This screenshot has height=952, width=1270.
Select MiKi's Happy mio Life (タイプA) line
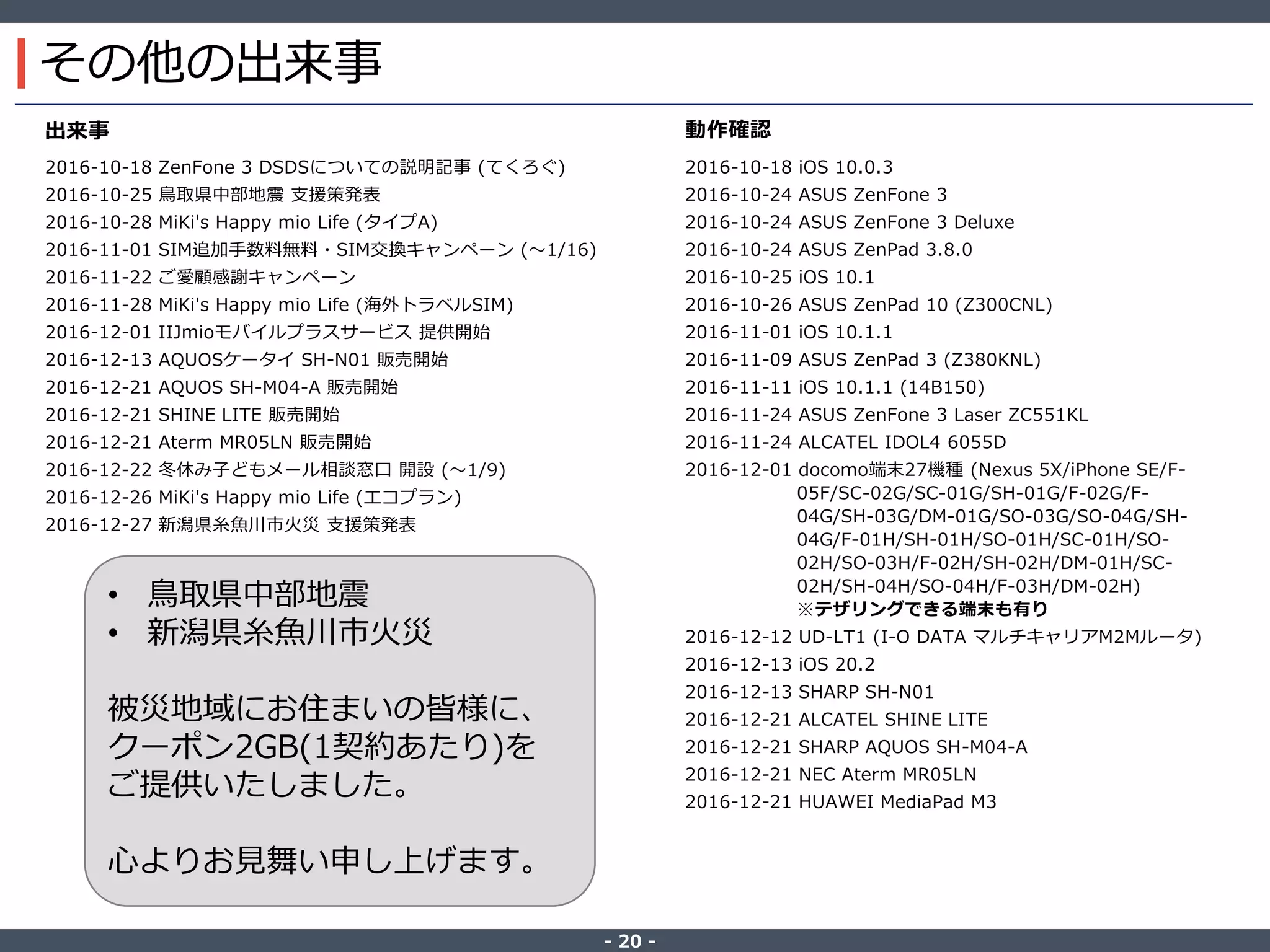[x=241, y=222]
